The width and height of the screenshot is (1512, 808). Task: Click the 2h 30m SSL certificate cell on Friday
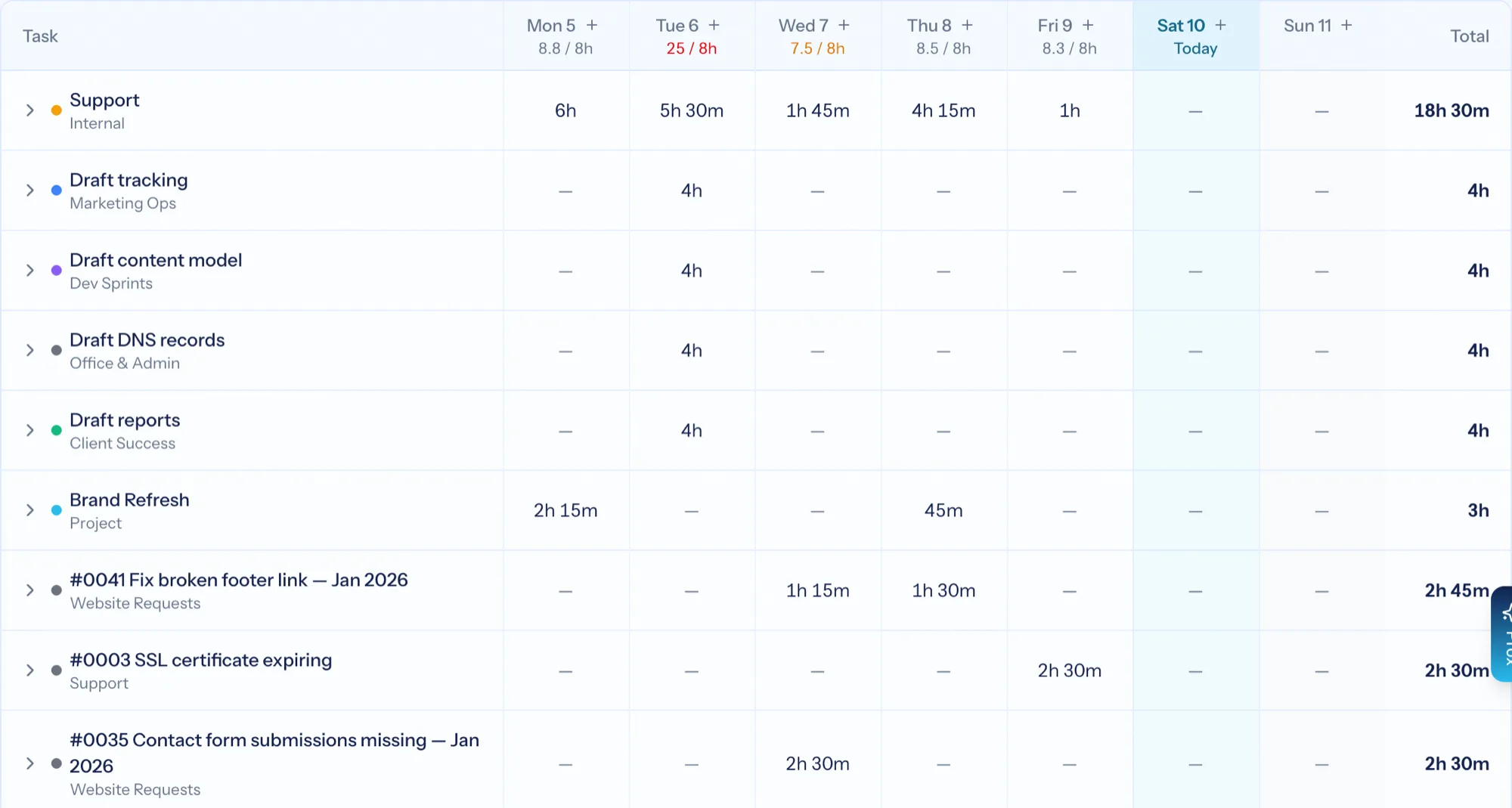(x=1069, y=670)
